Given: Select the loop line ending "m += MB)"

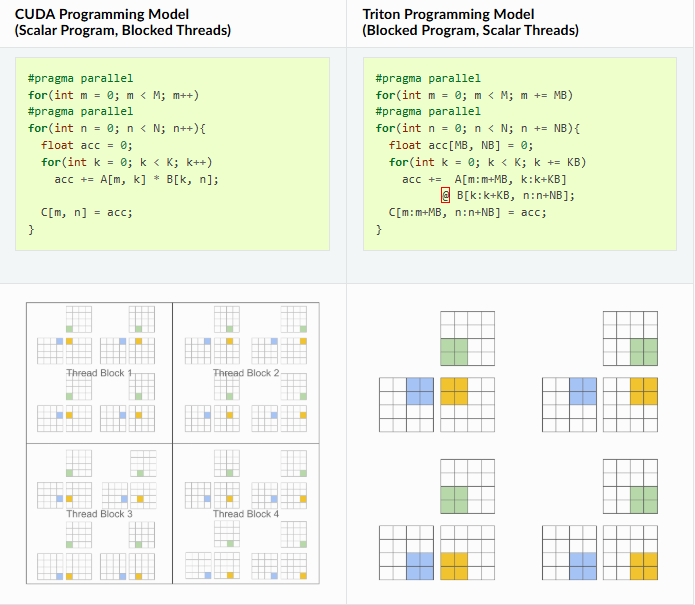Looking at the screenshot, I should [474, 95].
